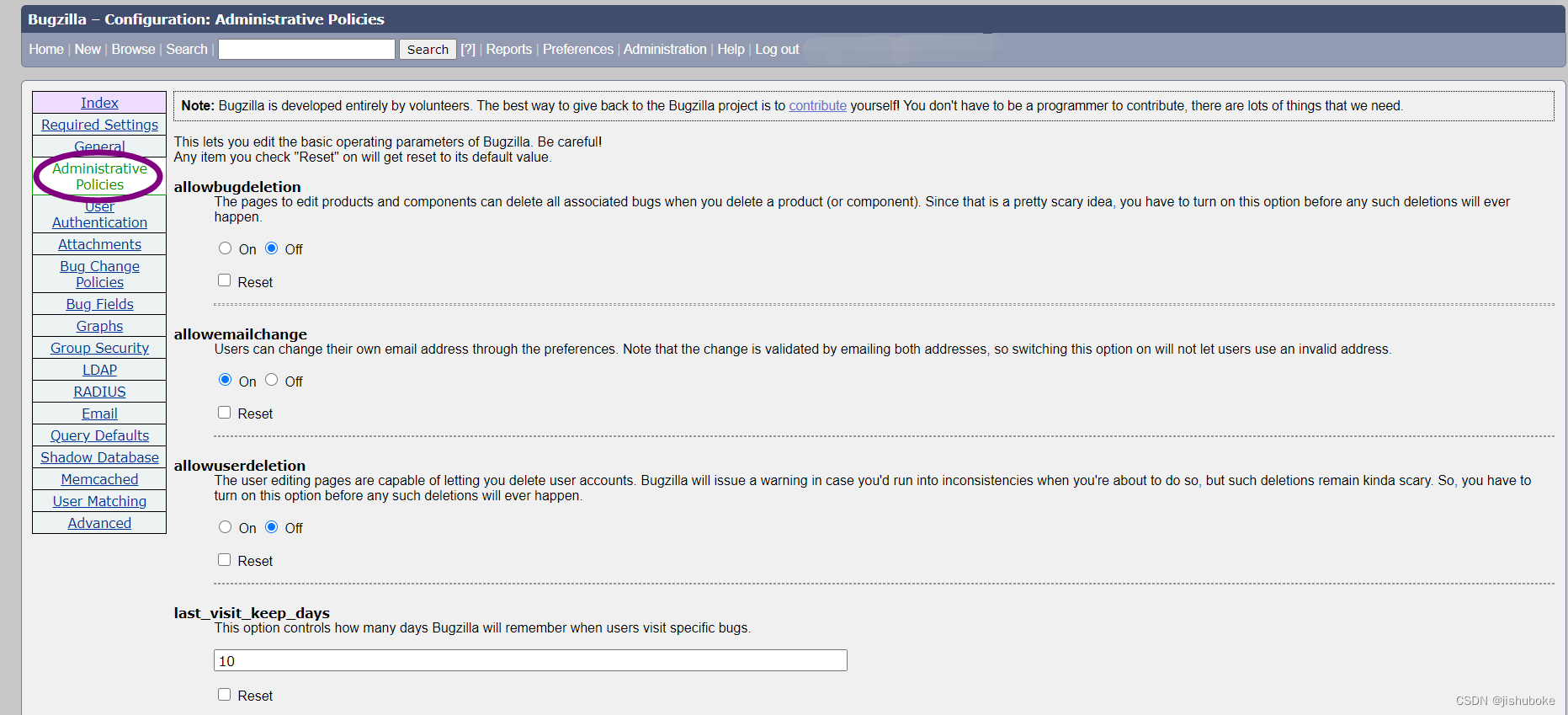The image size is (1568, 715).
Task: Click the last_visit_keep_days value field
Action: click(530, 660)
